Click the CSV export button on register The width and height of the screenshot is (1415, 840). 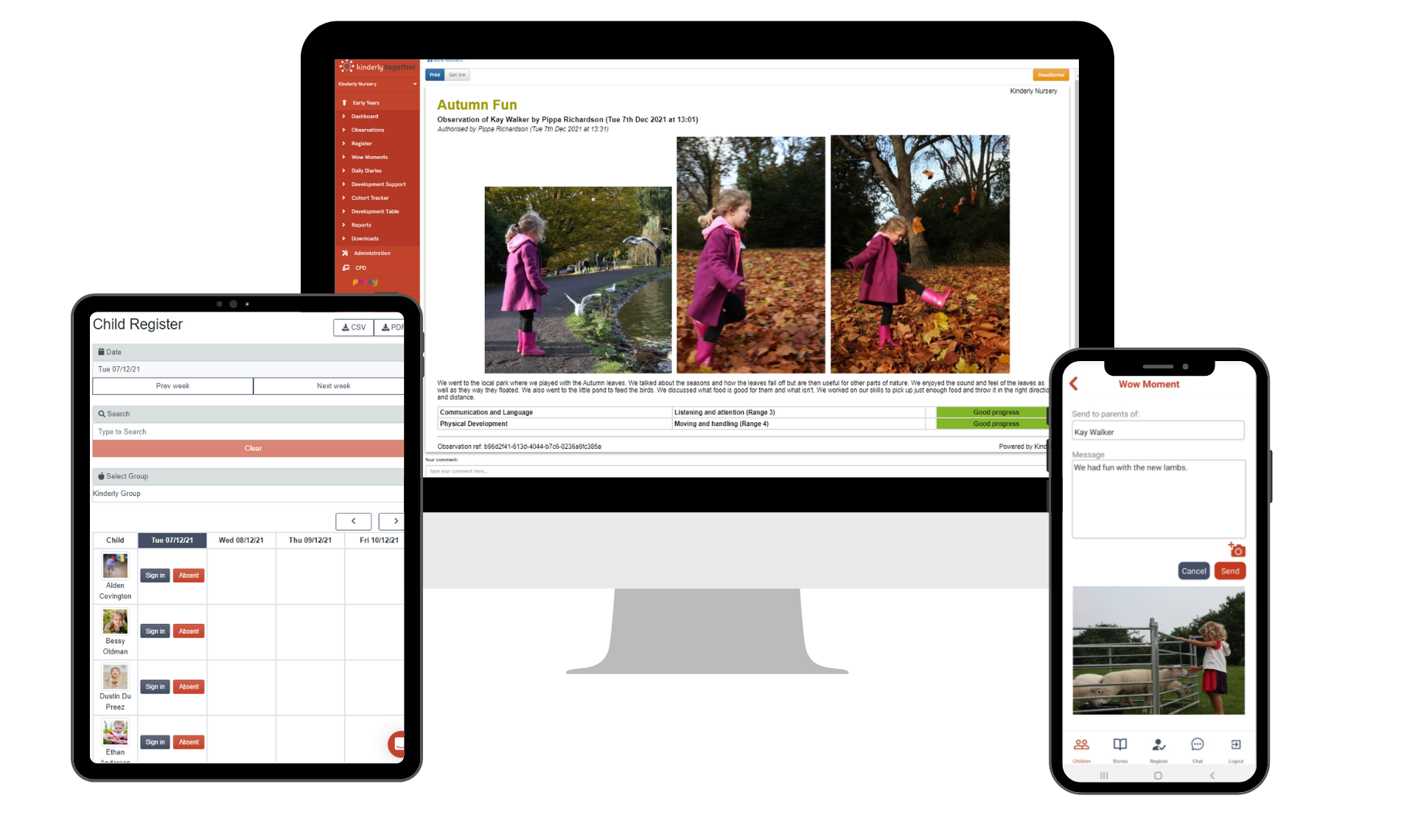[351, 326]
